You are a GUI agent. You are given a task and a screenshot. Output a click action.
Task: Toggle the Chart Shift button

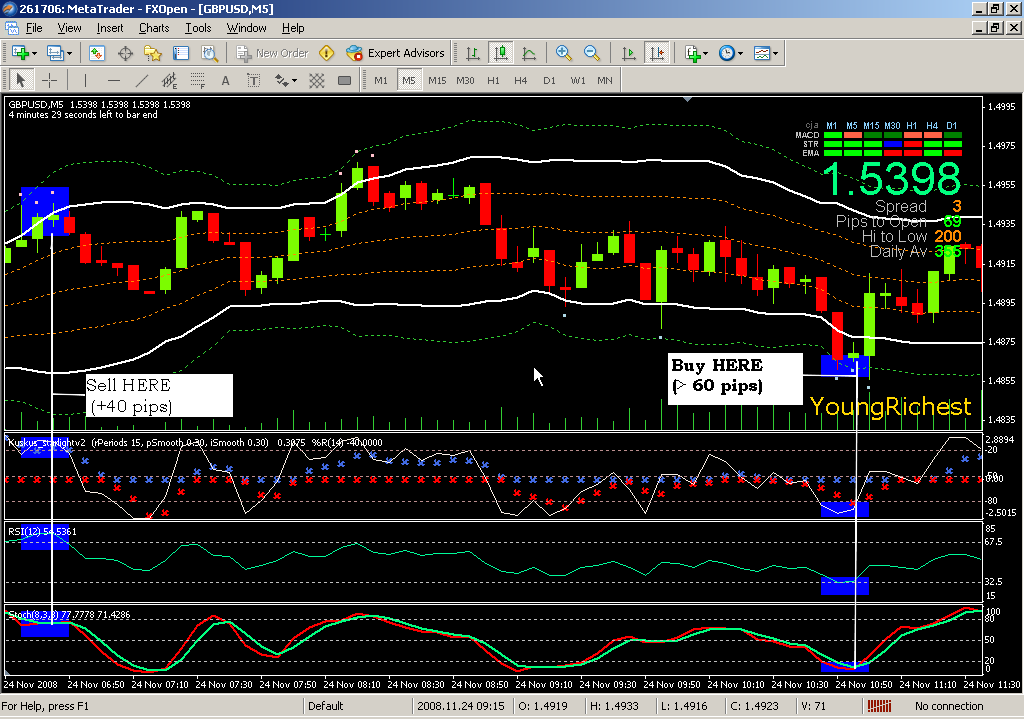[657, 53]
